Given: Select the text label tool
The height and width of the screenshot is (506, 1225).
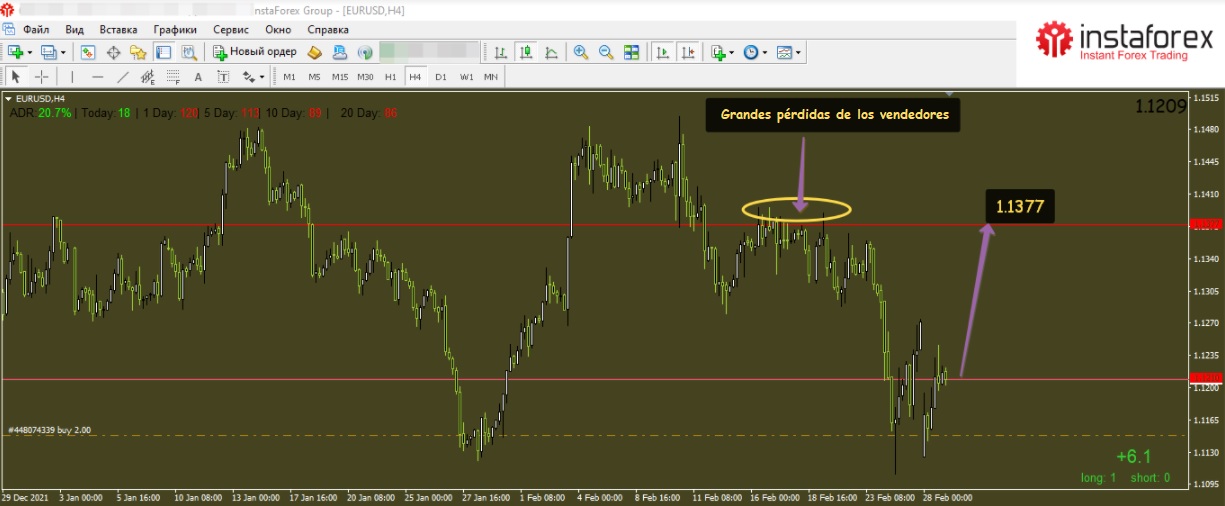Looking at the screenshot, I should 222,76.
